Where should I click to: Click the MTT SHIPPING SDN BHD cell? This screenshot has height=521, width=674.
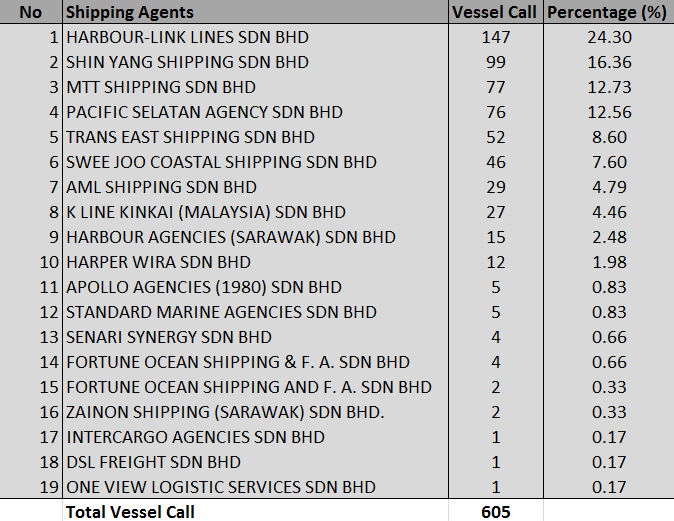tap(160, 87)
